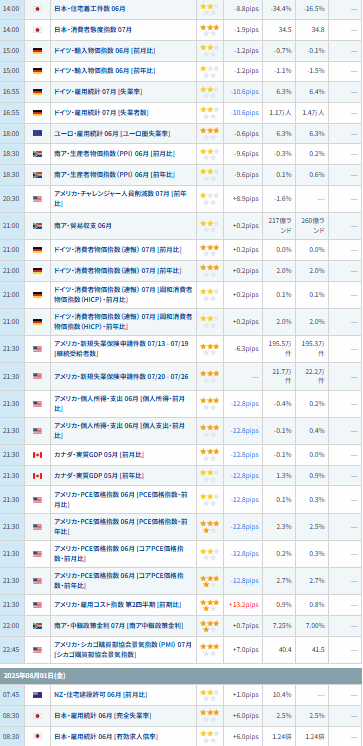Click US flag beside チャレンジャー人員削減数 07月
The width and height of the screenshot is (363, 746).
point(38,199)
